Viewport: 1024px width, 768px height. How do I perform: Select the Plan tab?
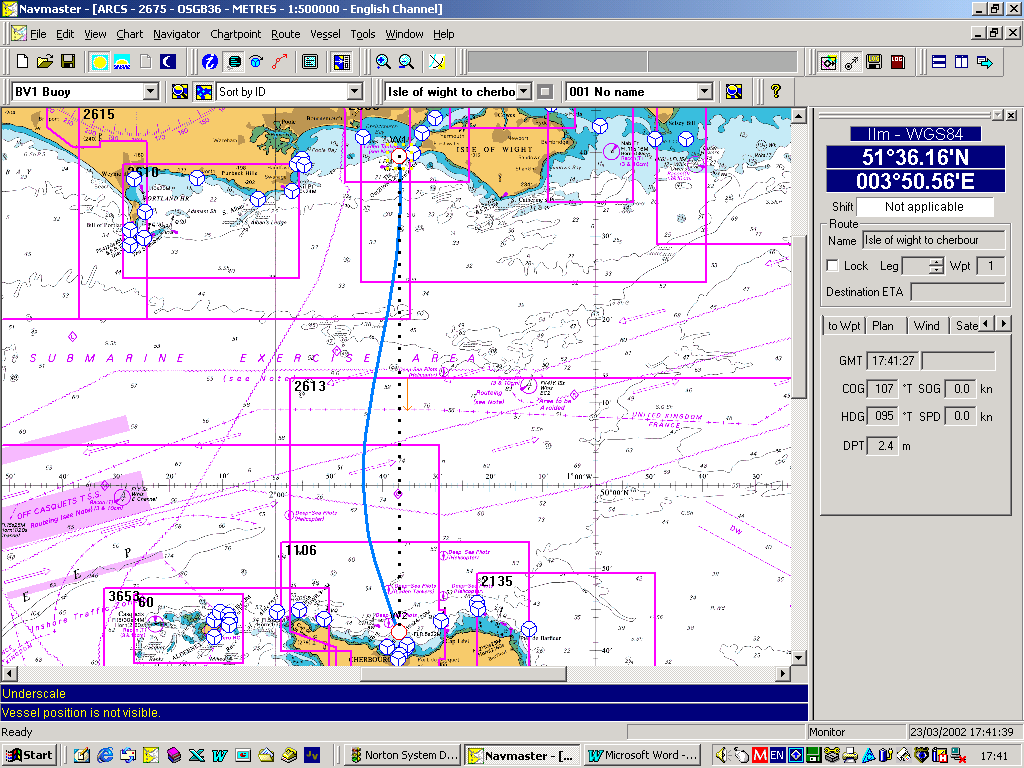[882, 325]
